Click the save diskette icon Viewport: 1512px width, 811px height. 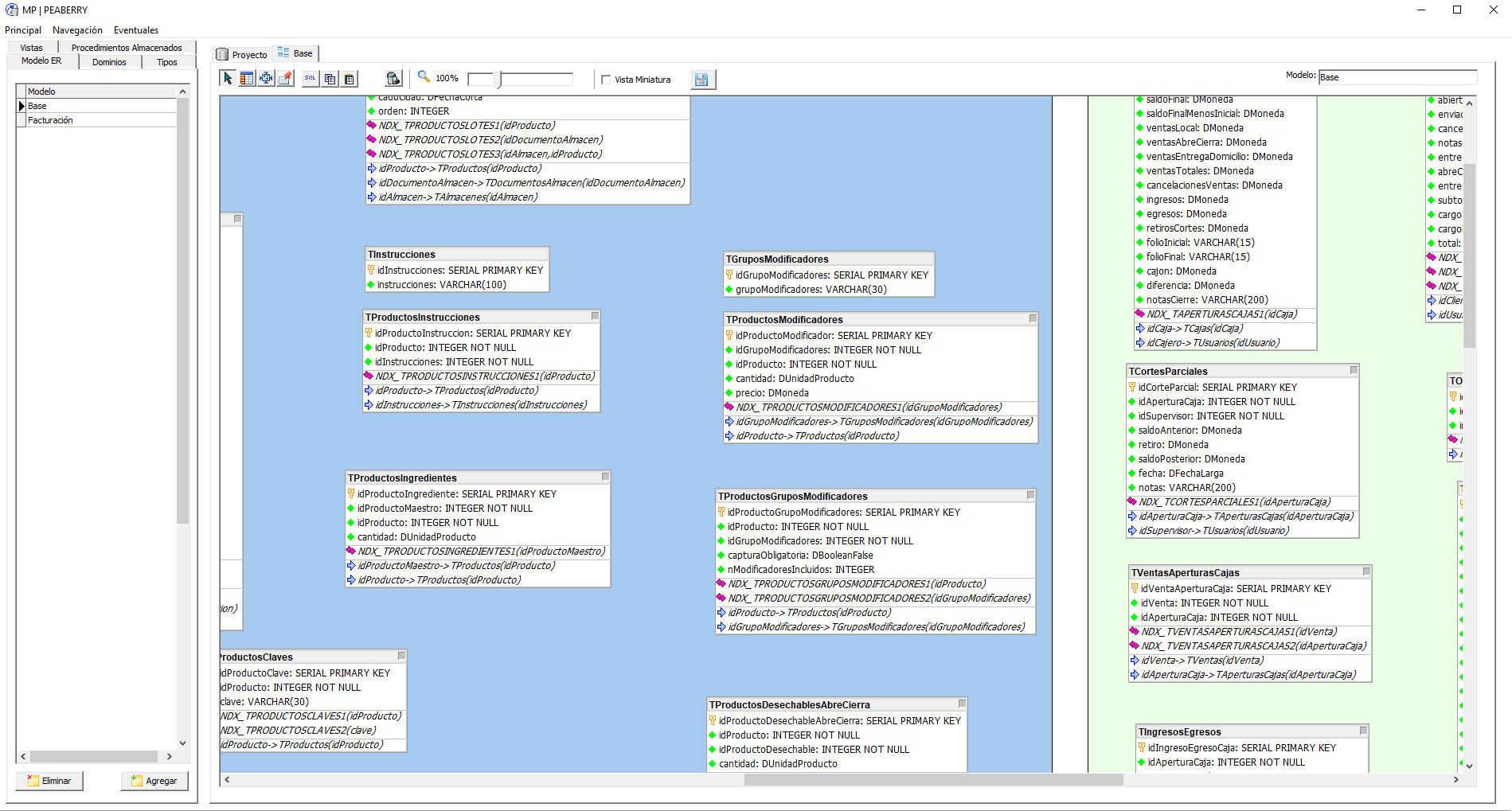(701, 79)
